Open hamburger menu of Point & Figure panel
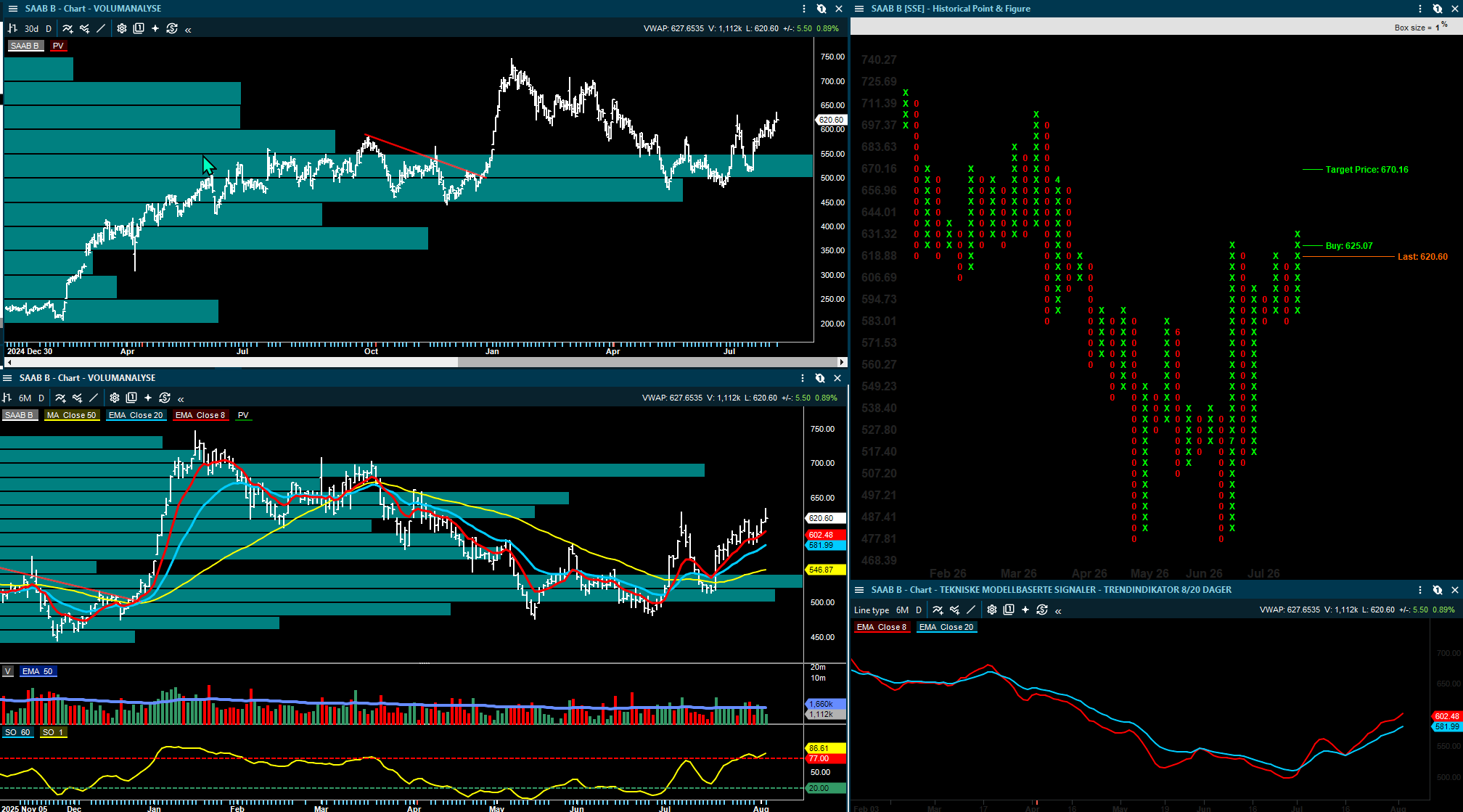Viewport: 1463px width, 812px height. pyautogui.click(x=859, y=9)
